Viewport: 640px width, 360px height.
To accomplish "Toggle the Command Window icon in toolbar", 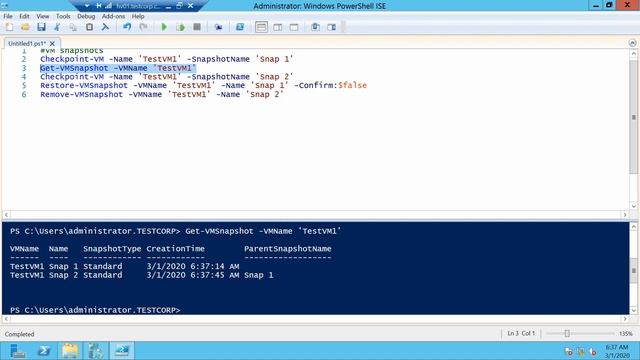I will click(315, 27).
